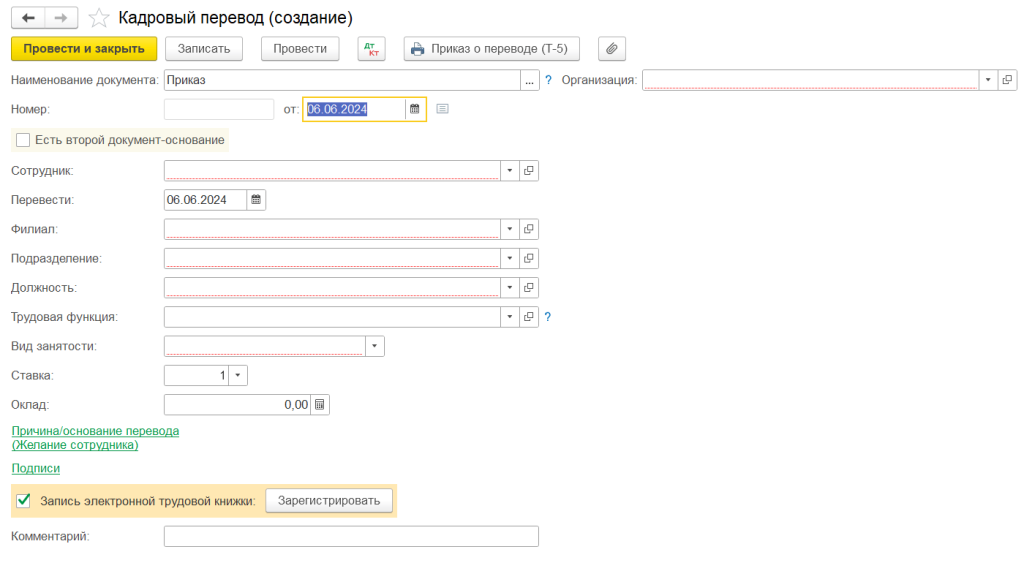Expand the Организация dropdown list
Image resolution: width=1024 pixels, height=563 pixels.
coord(988,80)
